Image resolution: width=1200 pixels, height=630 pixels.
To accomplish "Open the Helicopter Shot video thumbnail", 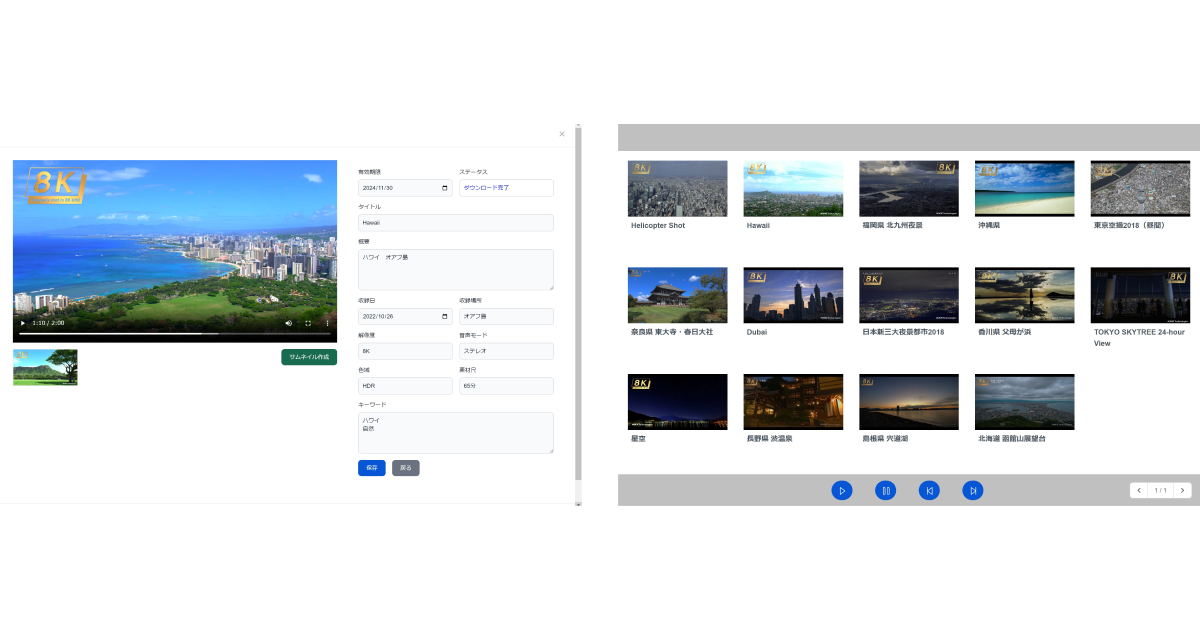I will (x=677, y=189).
